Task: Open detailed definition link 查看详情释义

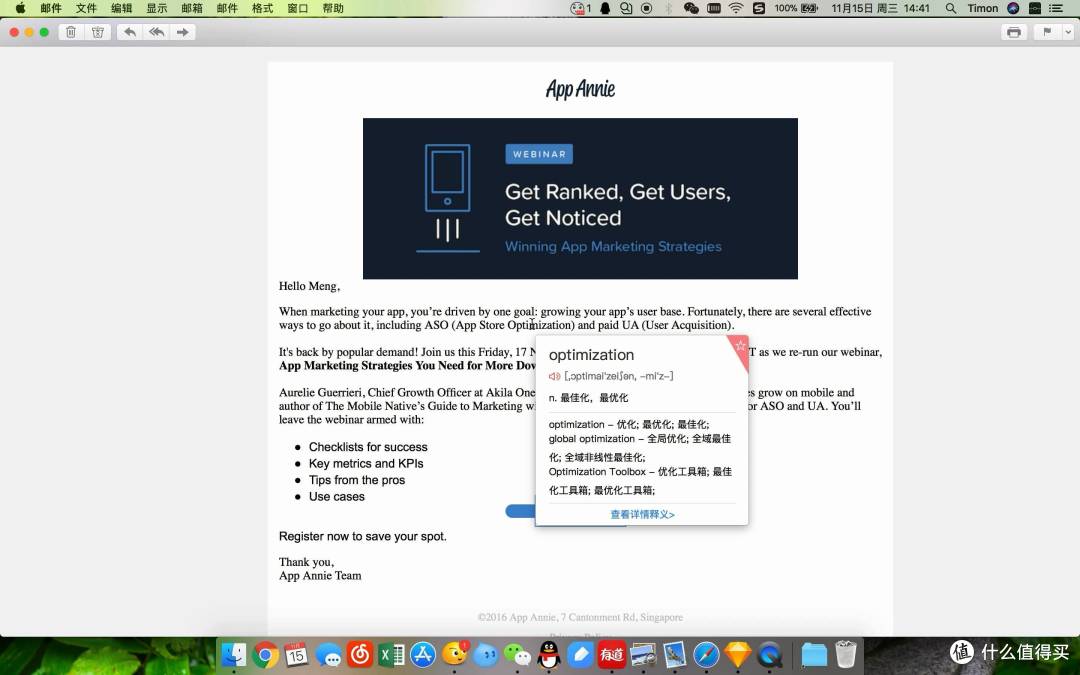Action: [642, 515]
